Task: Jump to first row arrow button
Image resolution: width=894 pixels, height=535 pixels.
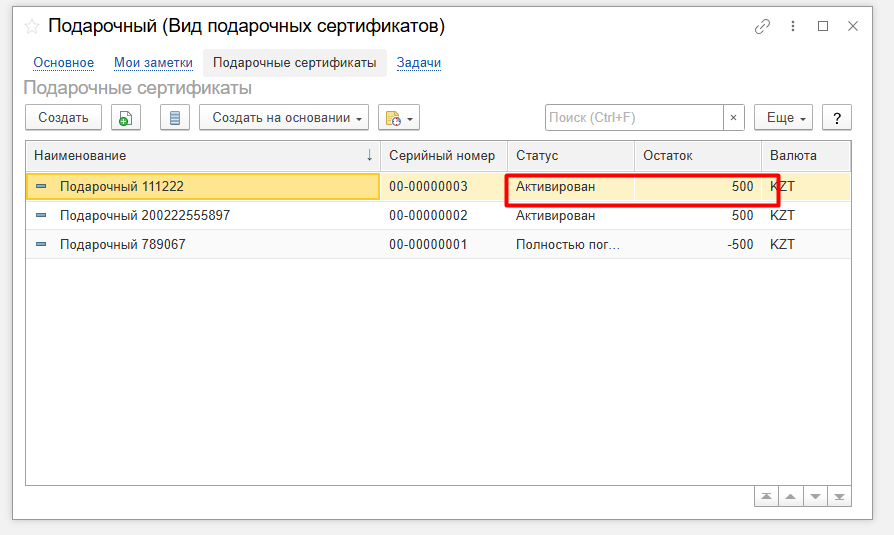Action: tap(766, 496)
